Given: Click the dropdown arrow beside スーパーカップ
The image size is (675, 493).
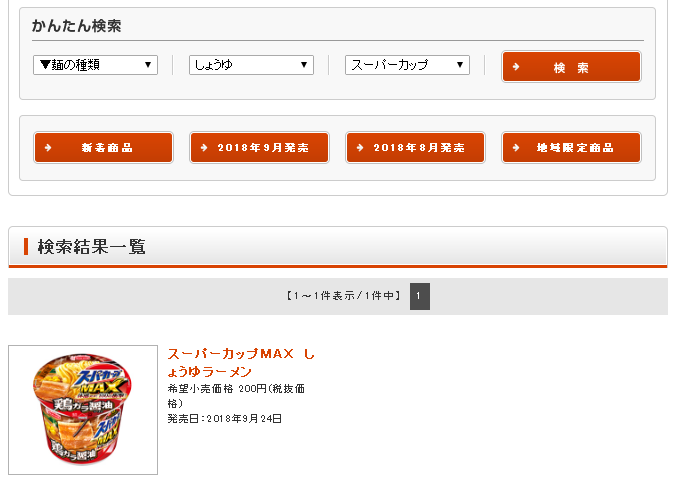Looking at the screenshot, I should pyautogui.click(x=460, y=65).
